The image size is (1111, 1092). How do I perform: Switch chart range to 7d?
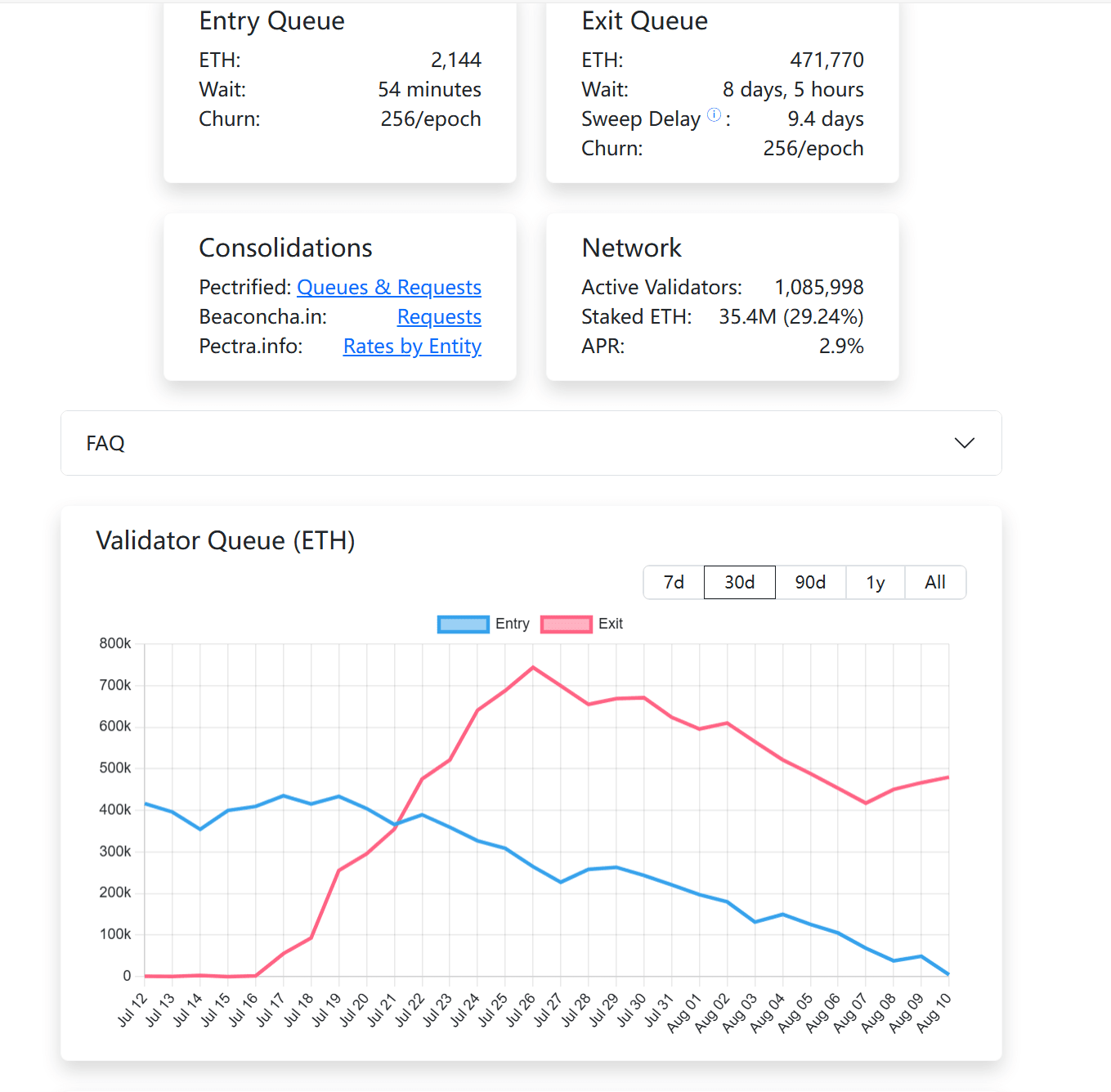click(674, 583)
